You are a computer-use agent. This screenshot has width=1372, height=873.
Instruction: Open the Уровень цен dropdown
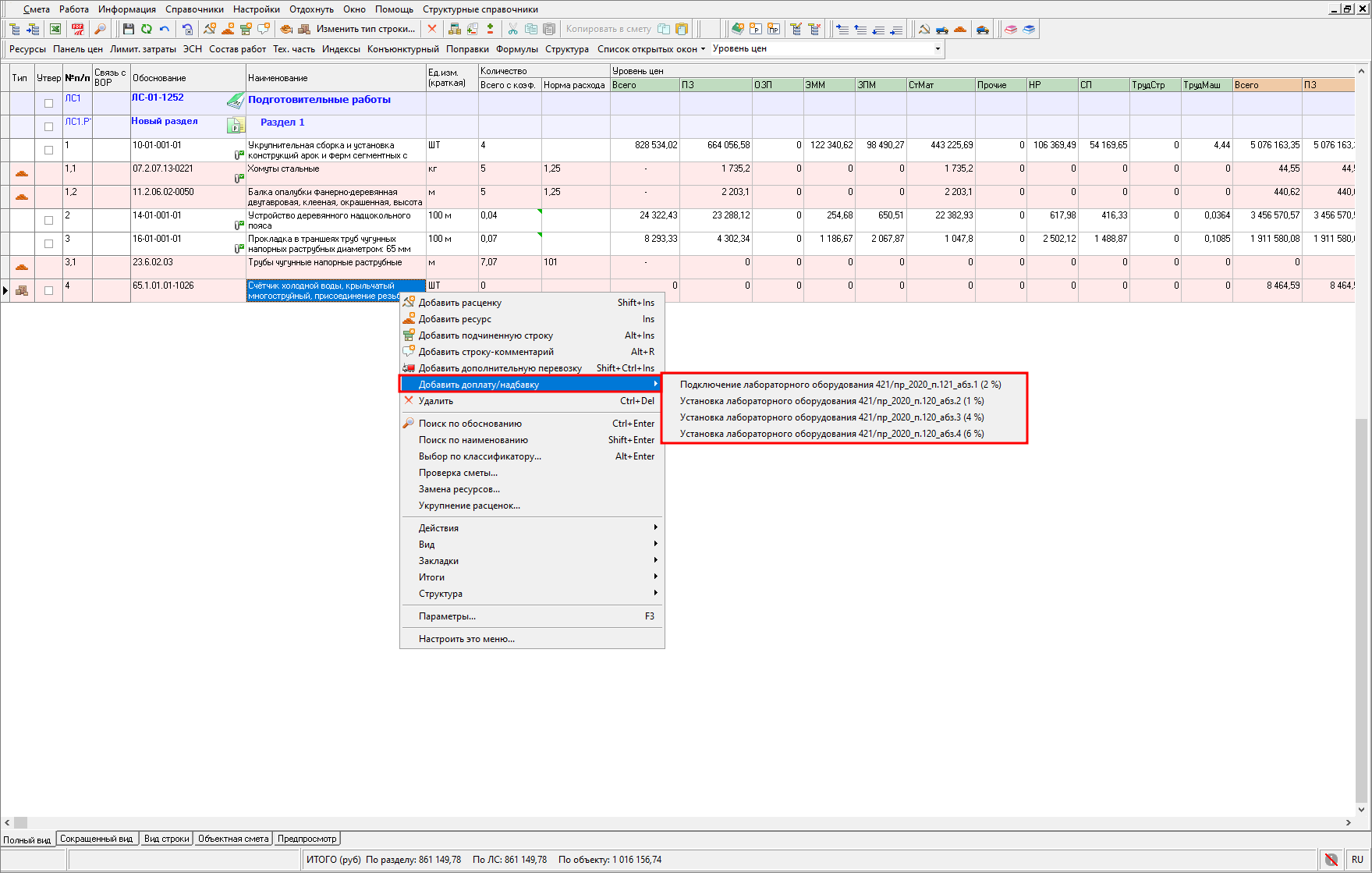[x=938, y=48]
